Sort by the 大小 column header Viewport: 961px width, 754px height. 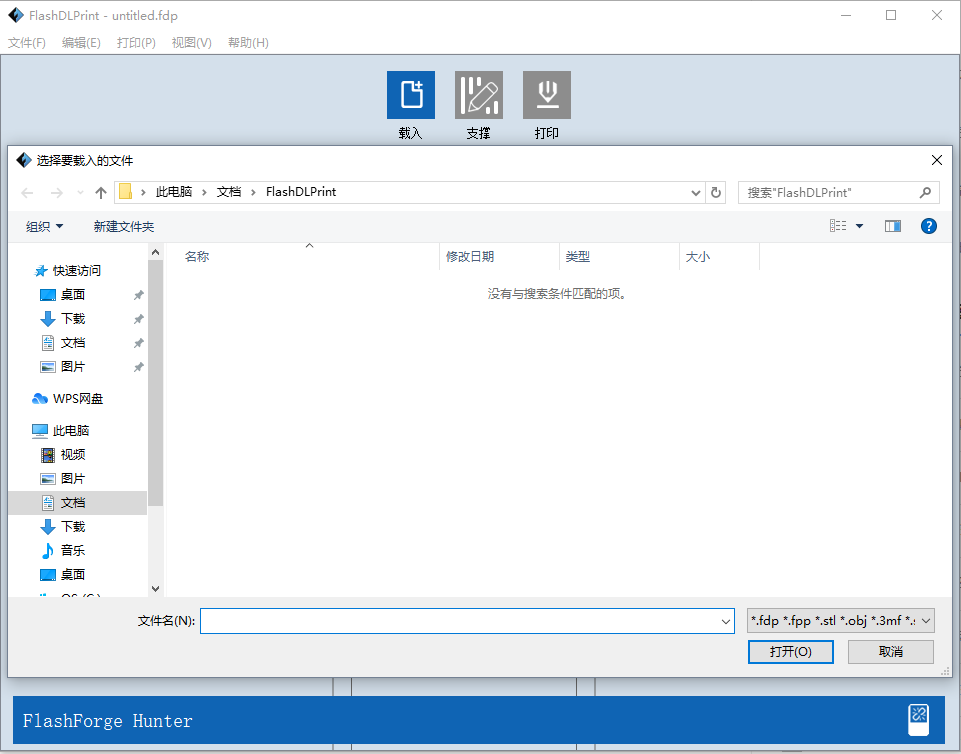click(697, 257)
